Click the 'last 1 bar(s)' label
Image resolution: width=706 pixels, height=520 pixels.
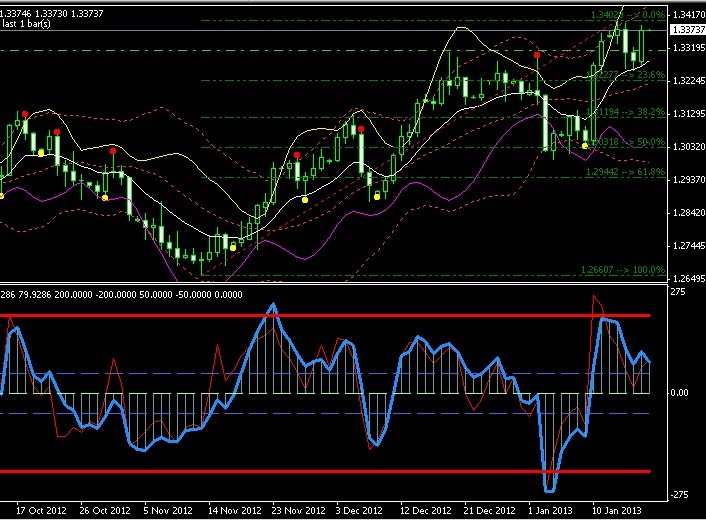coord(26,24)
